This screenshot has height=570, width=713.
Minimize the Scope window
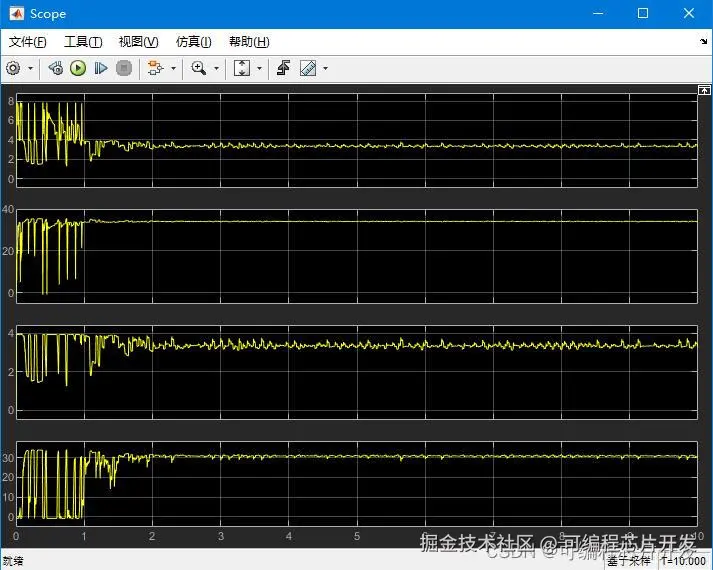pos(598,14)
